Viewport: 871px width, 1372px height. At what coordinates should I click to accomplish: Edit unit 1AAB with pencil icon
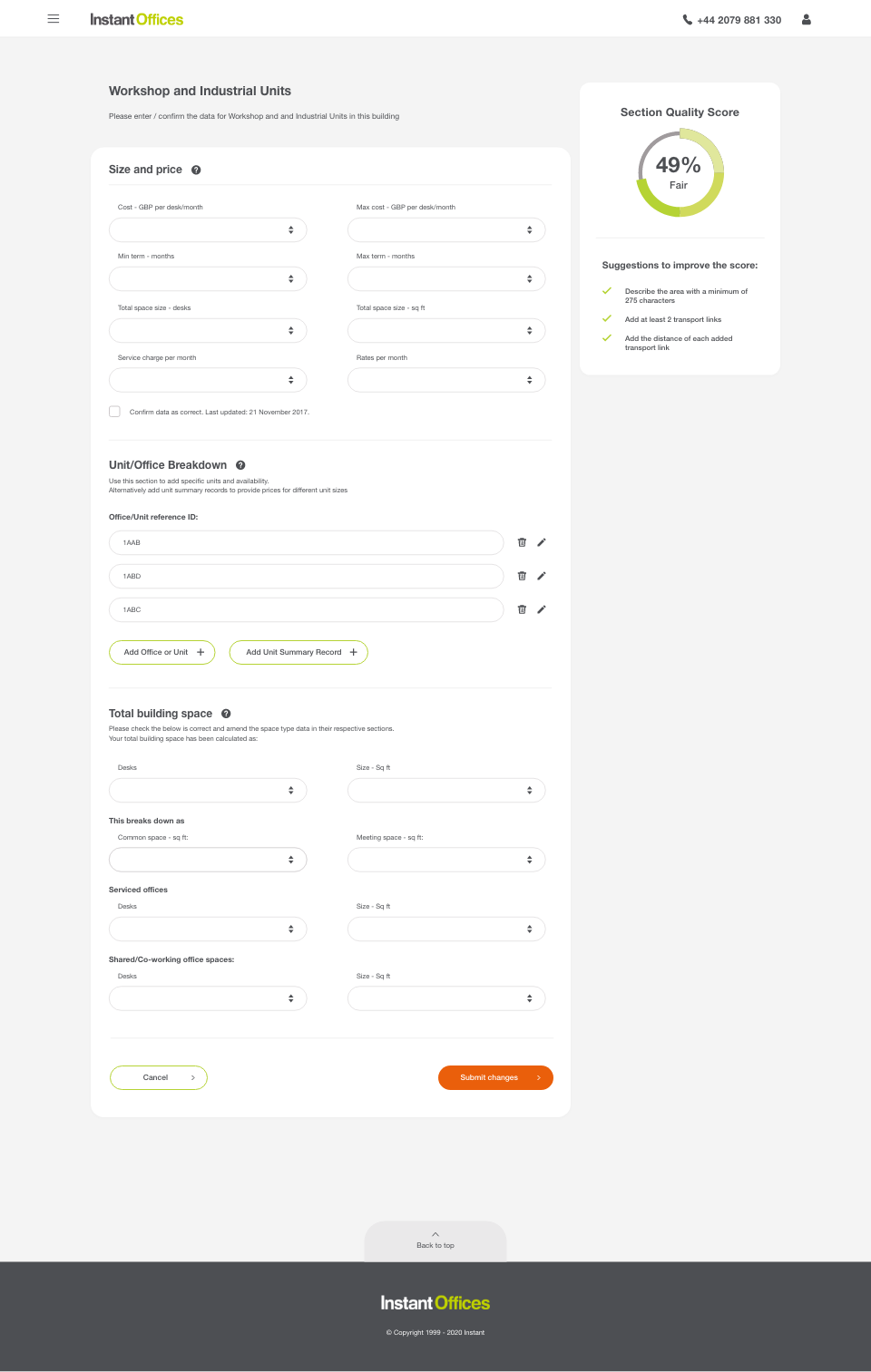(x=542, y=542)
